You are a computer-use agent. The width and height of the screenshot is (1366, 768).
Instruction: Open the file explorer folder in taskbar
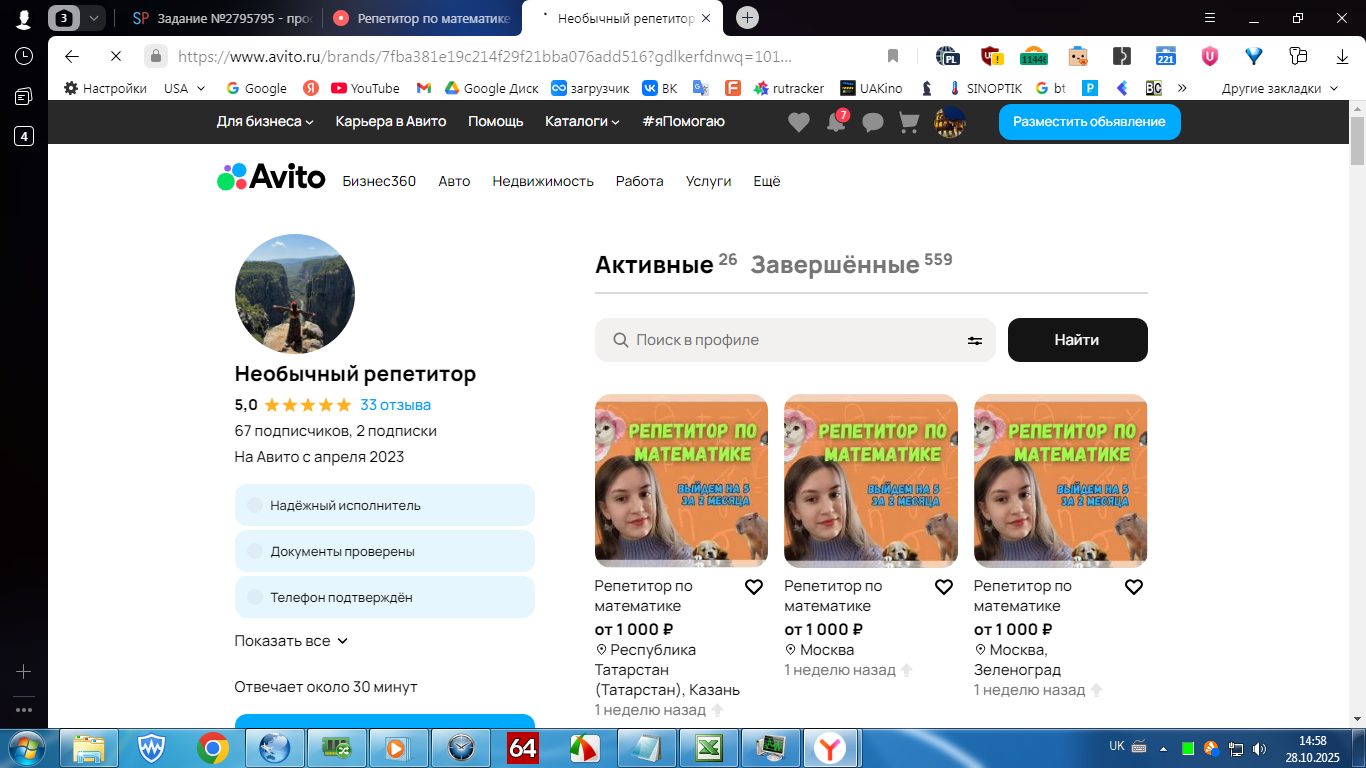[x=89, y=747]
